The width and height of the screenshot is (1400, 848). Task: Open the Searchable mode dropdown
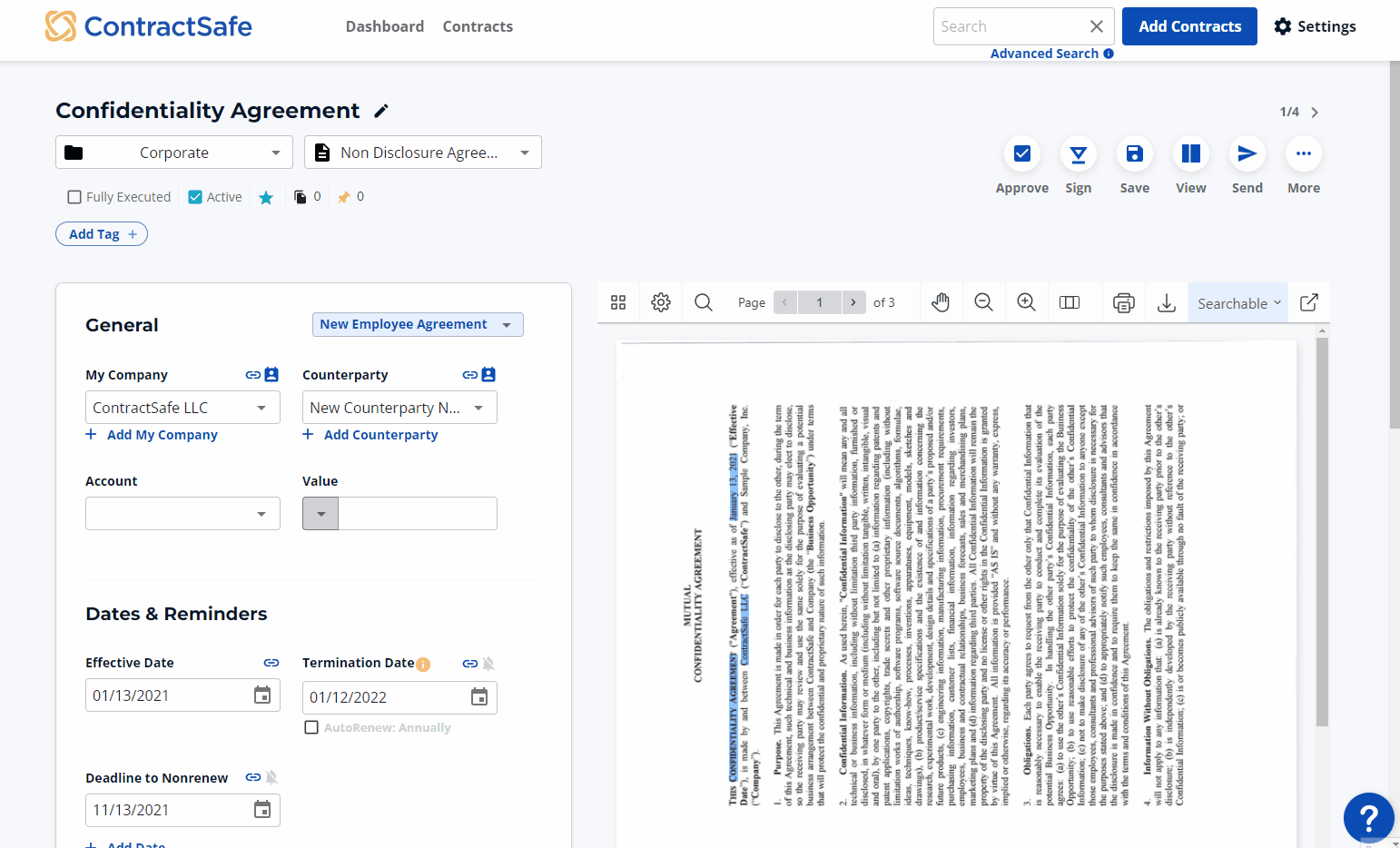point(1237,302)
